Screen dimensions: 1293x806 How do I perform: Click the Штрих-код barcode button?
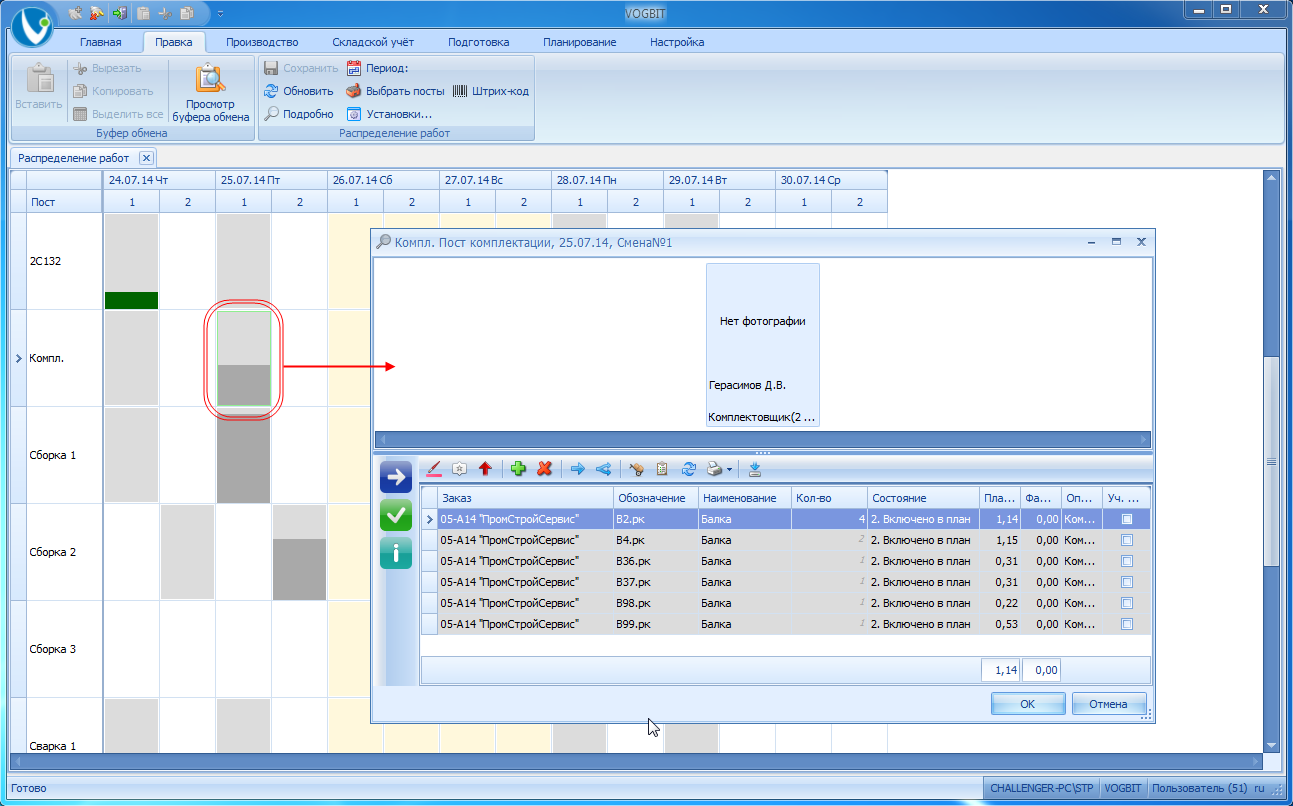(x=490, y=91)
